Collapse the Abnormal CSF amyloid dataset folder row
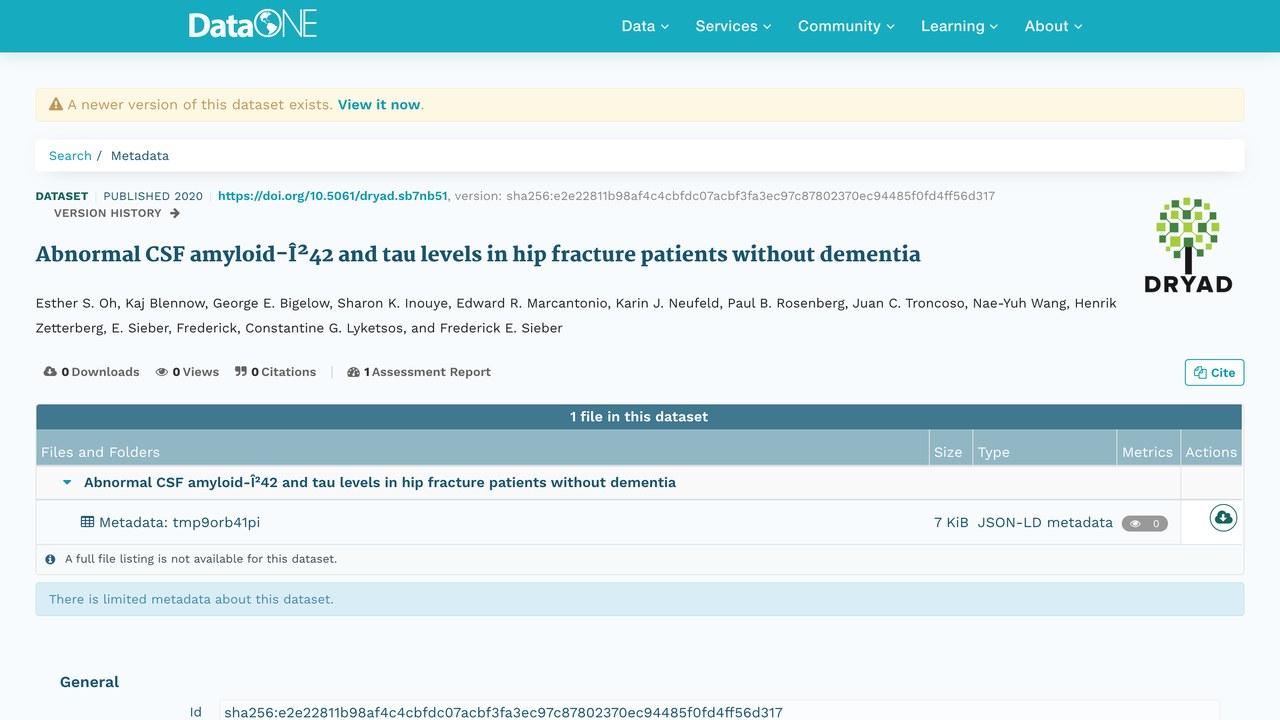 (x=67, y=482)
